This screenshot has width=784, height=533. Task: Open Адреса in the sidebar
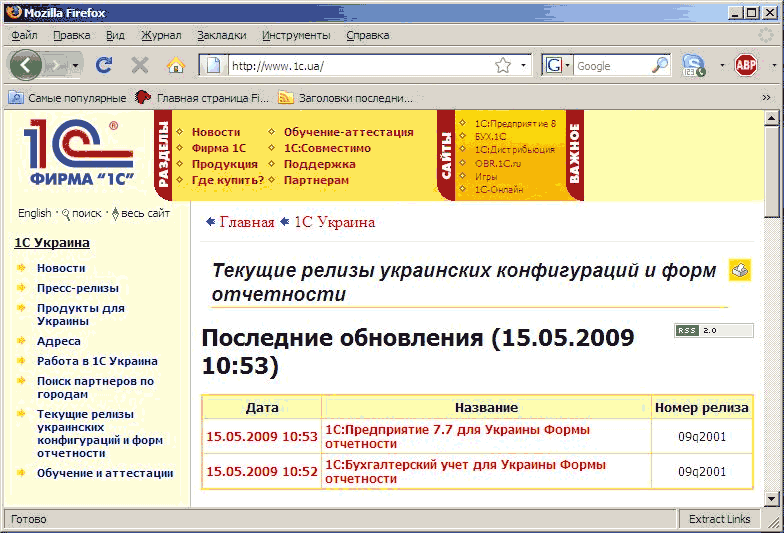58,341
